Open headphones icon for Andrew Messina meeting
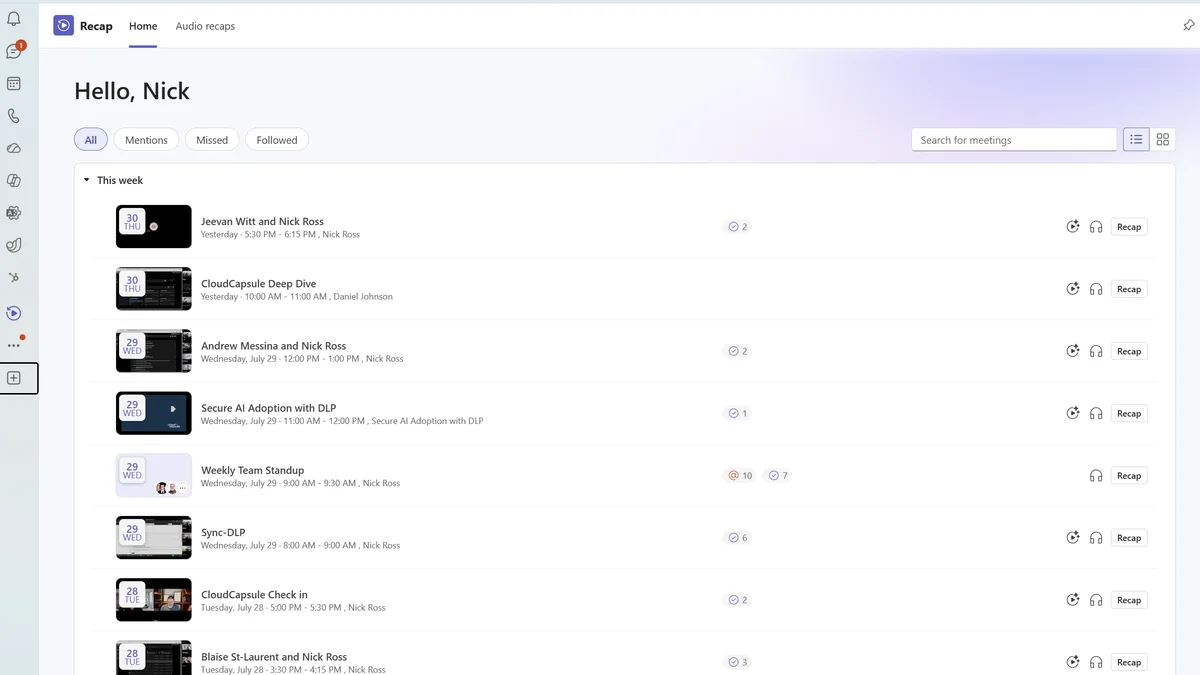Screen dimensions: 1200x675 (1096, 351)
